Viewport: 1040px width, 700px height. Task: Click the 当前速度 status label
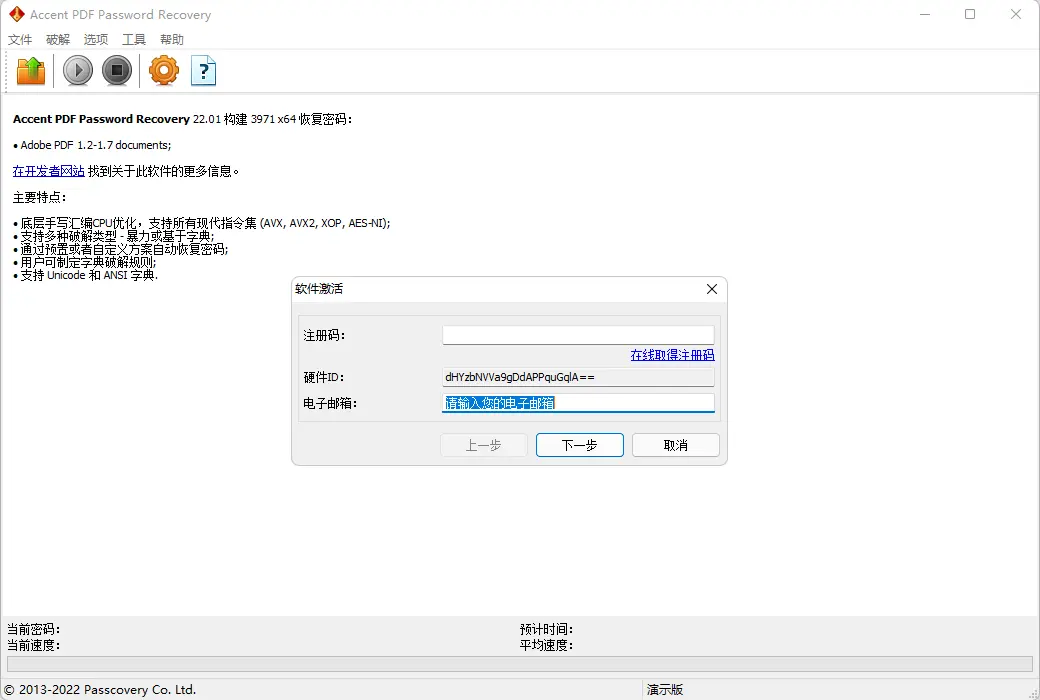click(x=33, y=645)
